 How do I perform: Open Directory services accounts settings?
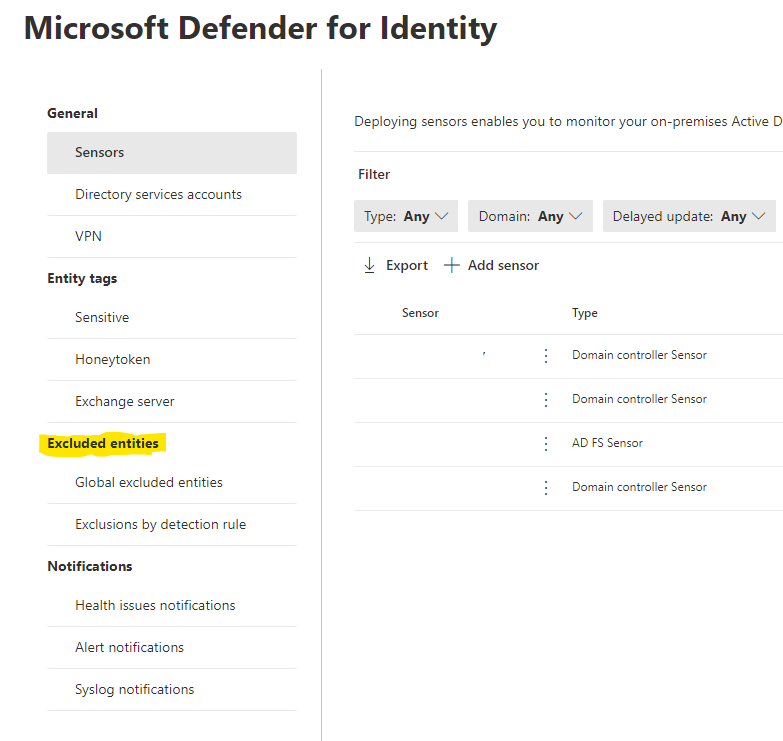(158, 194)
